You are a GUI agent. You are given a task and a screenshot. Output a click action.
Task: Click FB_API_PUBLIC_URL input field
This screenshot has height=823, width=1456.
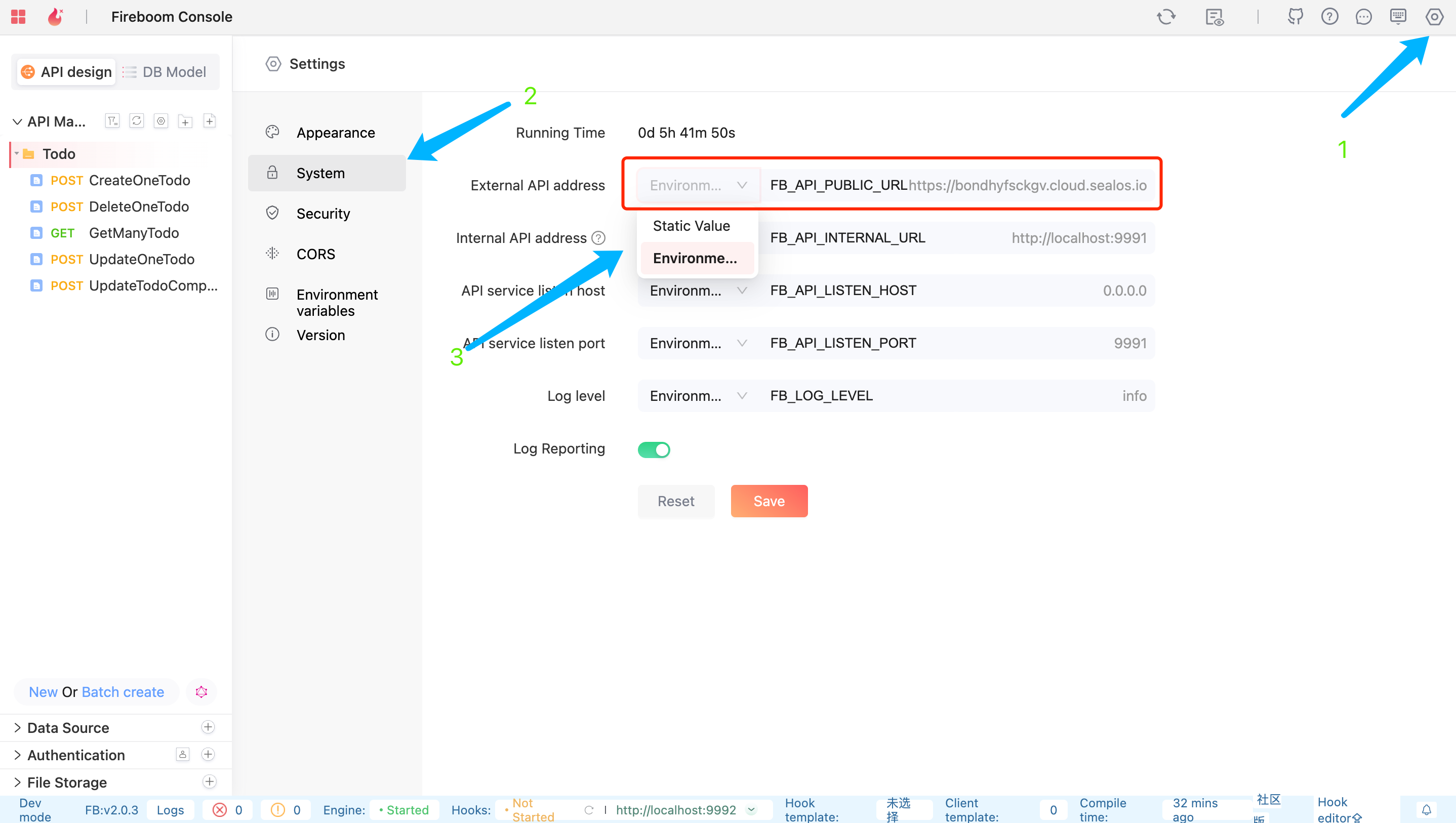[x=957, y=185]
